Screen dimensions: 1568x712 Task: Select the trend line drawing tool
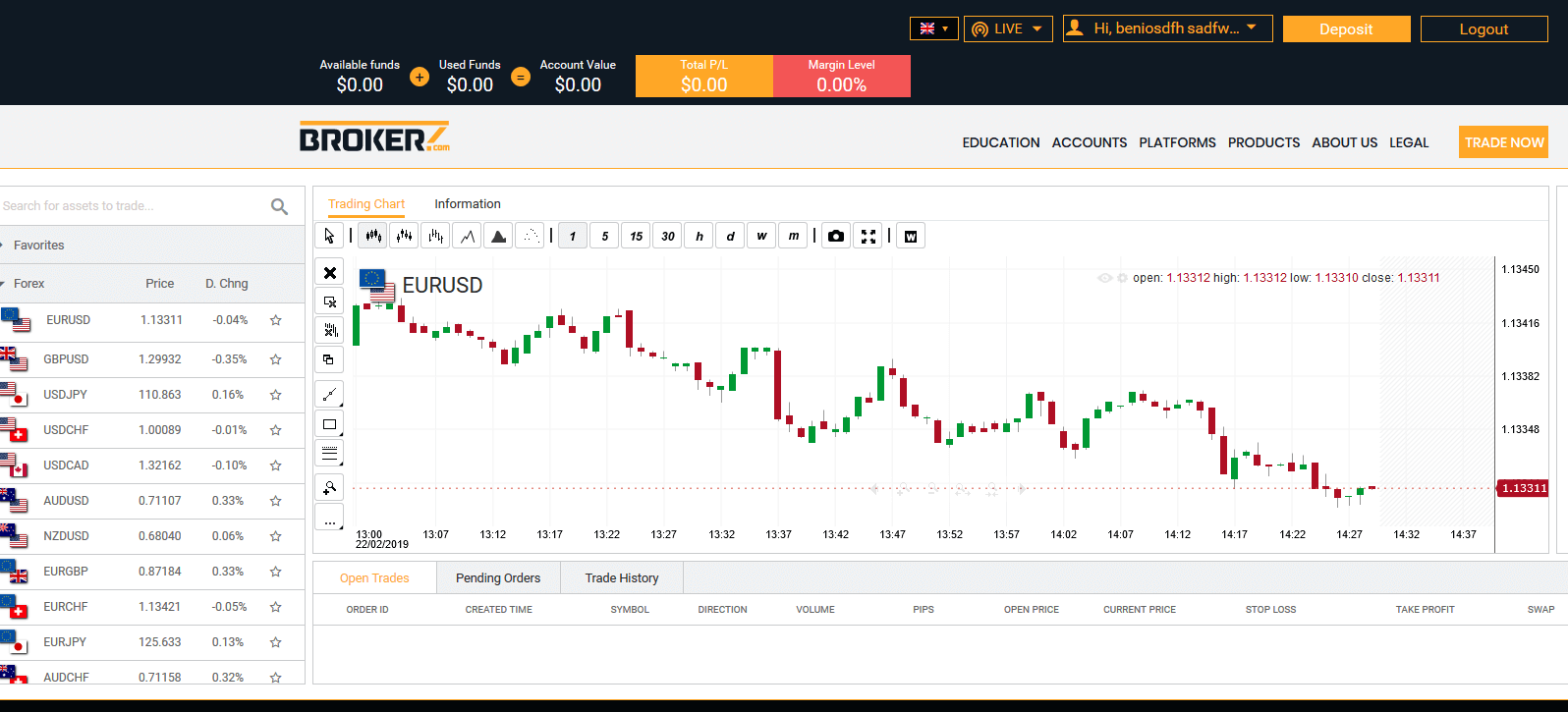pyautogui.click(x=330, y=395)
